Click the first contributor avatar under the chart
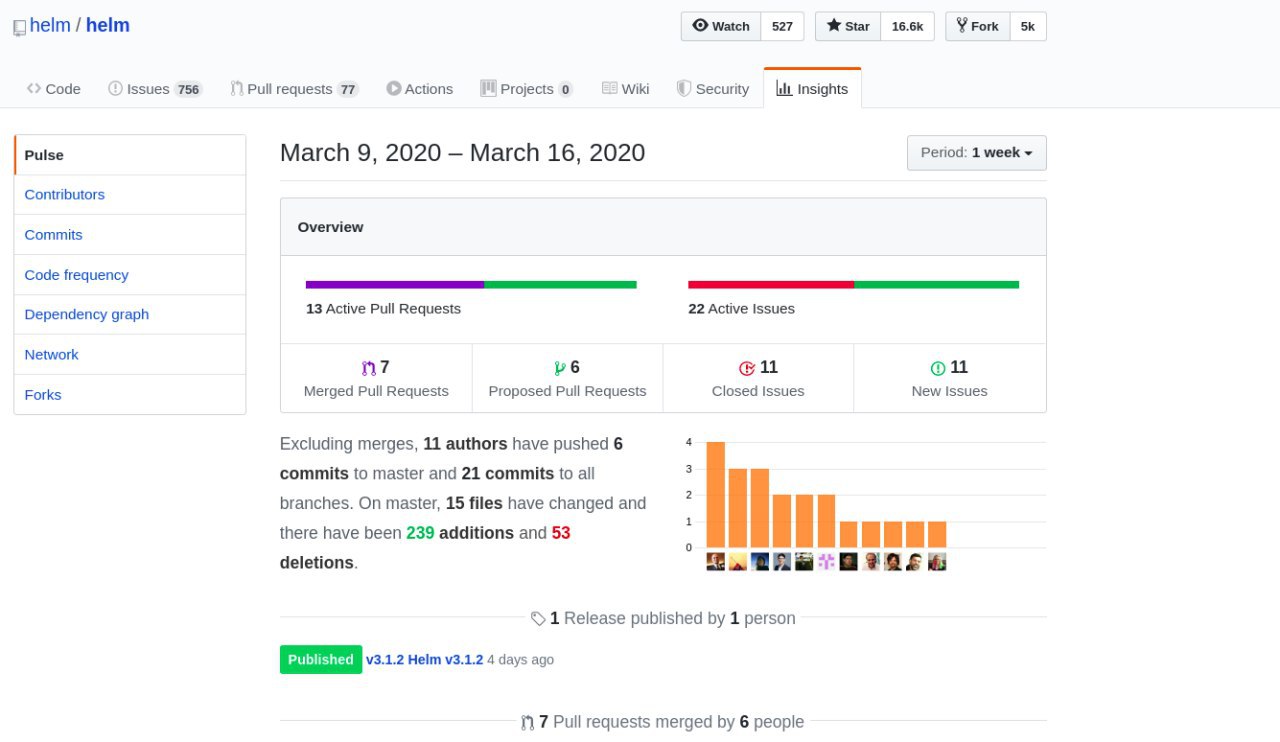The width and height of the screenshot is (1280, 742). (715, 562)
